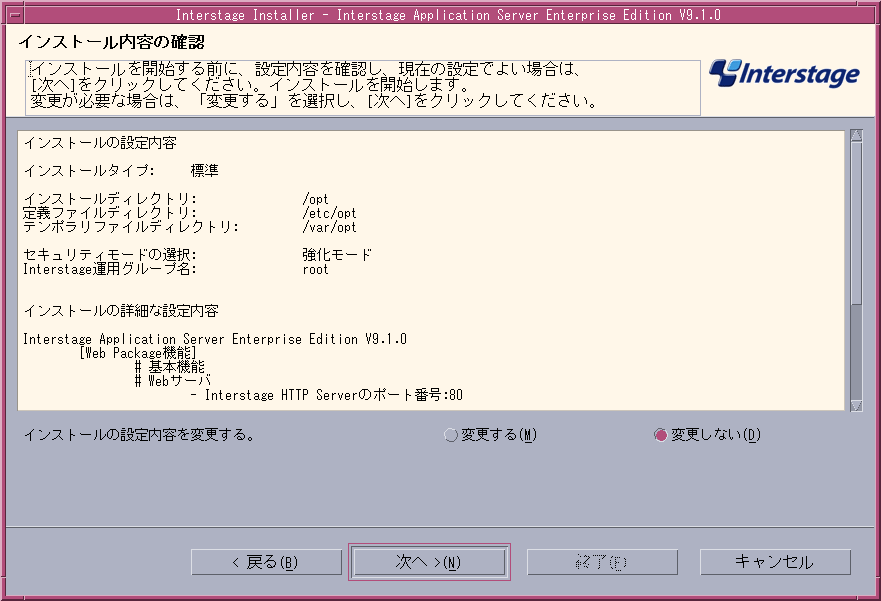This screenshot has height=601, width=881.
Task: Click the HTTP Server port number 80 line
Action: tap(327, 395)
